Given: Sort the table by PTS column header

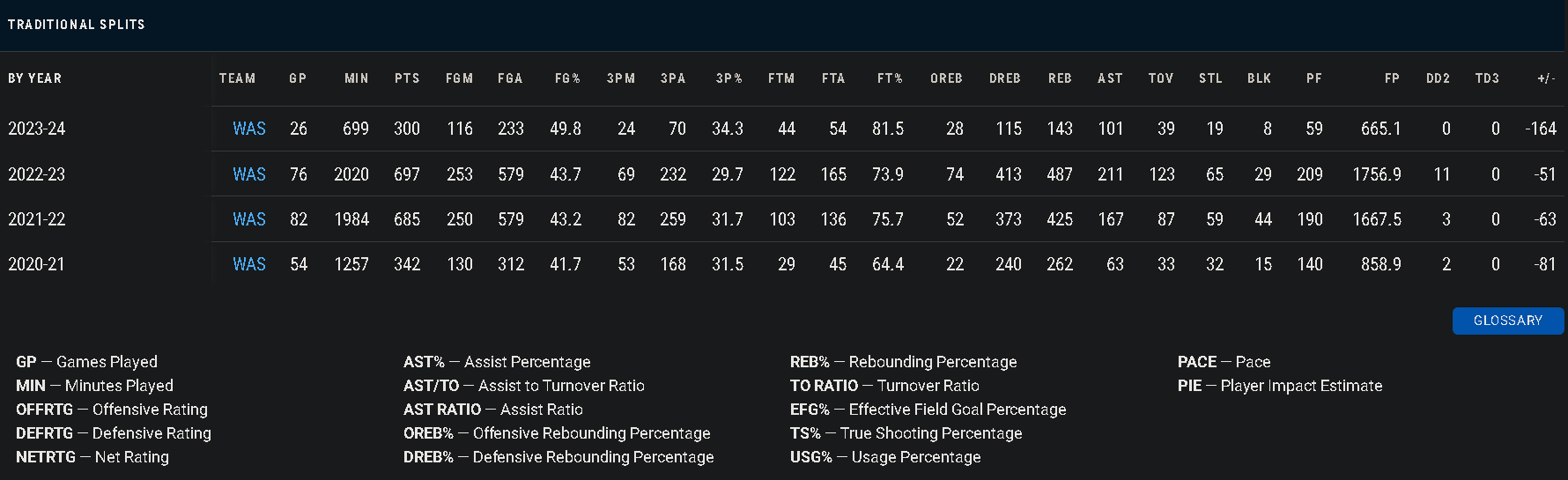Looking at the screenshot, I should pos(407,78).
